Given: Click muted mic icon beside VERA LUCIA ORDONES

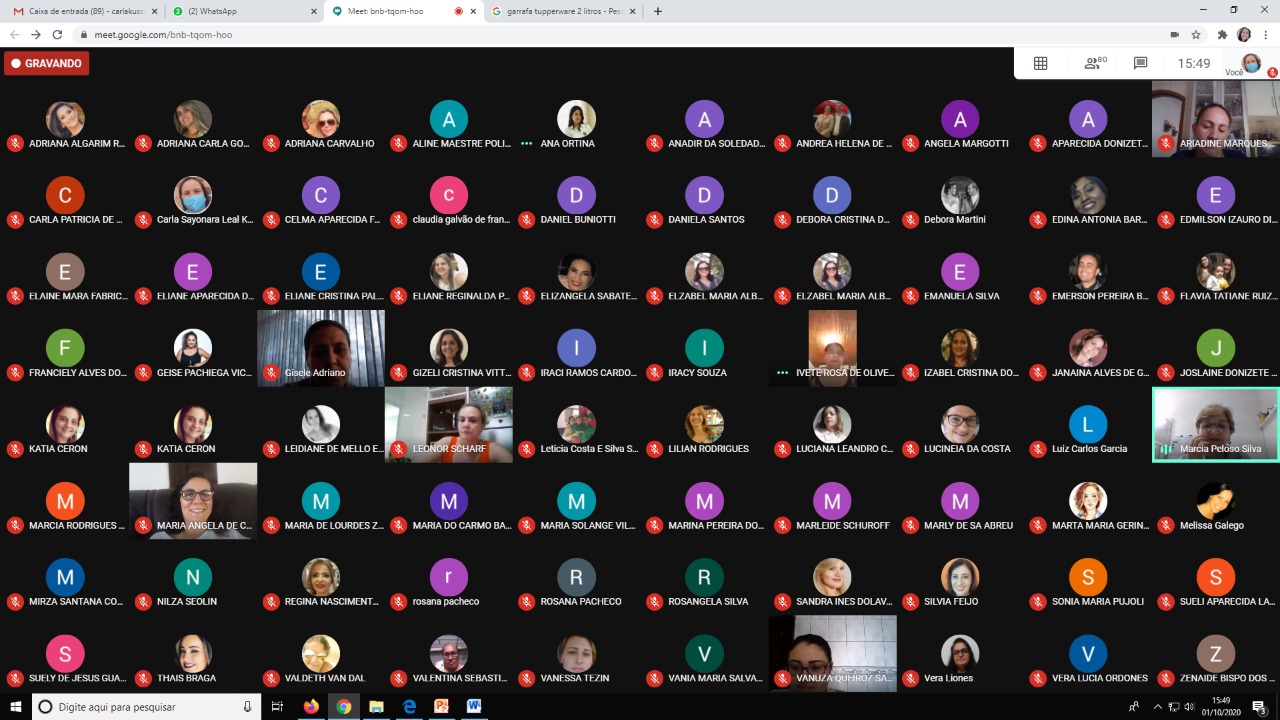Looking at the screenshot, I should click(1038, 678).
